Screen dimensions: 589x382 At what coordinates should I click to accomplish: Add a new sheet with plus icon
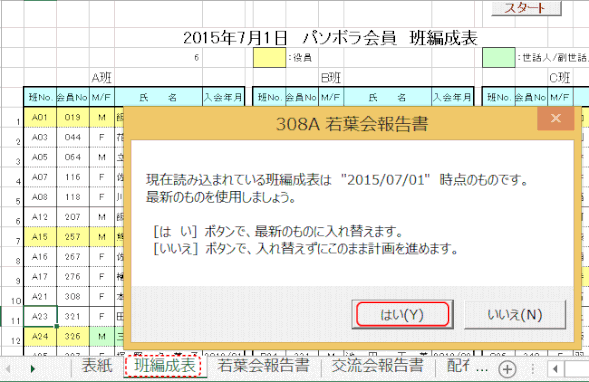[507, 369]
